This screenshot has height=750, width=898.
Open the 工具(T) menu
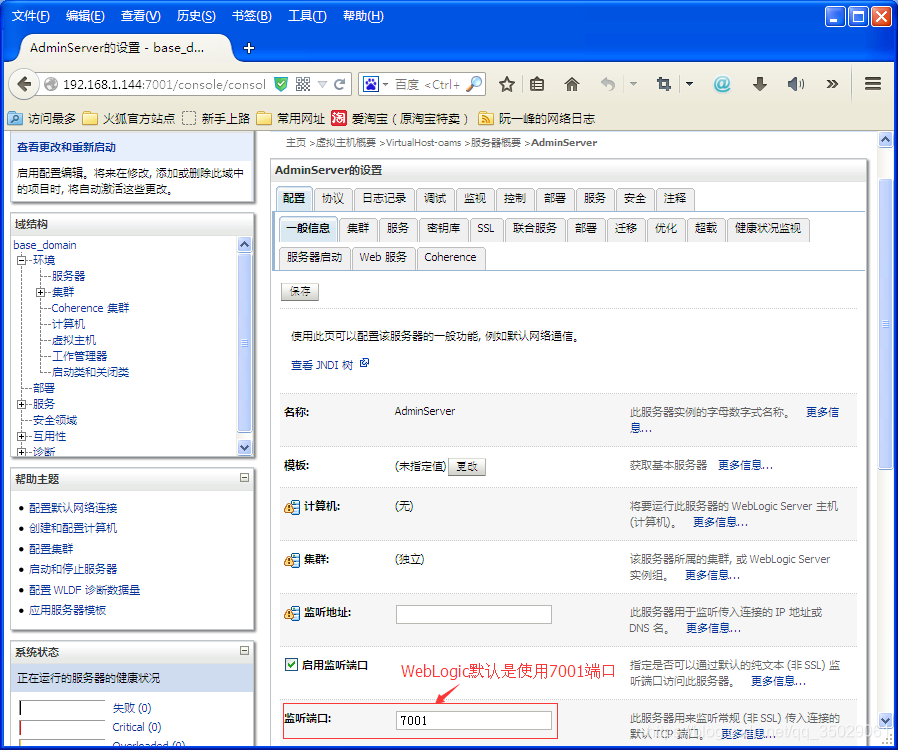[x=307, y=16]
